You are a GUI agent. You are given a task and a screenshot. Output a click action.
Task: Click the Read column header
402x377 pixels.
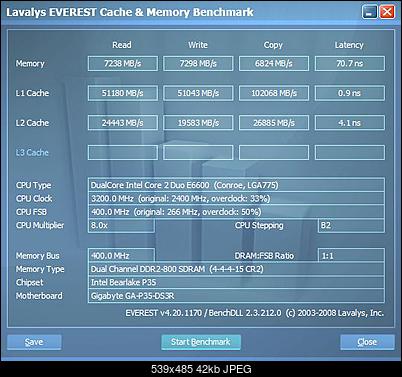point(122,45)
